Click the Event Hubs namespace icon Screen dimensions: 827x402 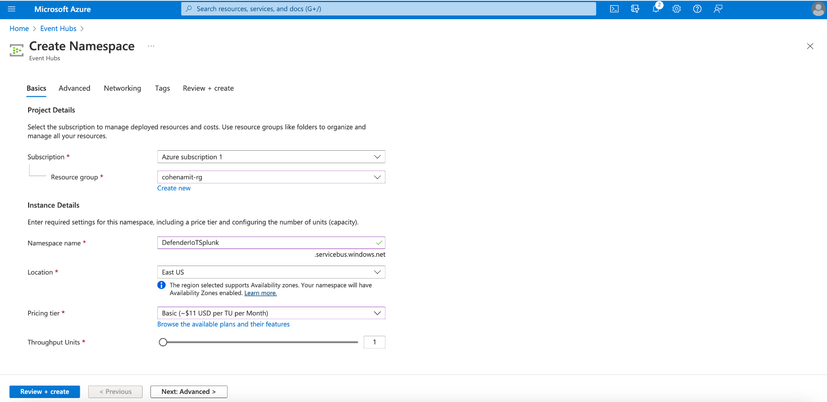coord(16,50)
